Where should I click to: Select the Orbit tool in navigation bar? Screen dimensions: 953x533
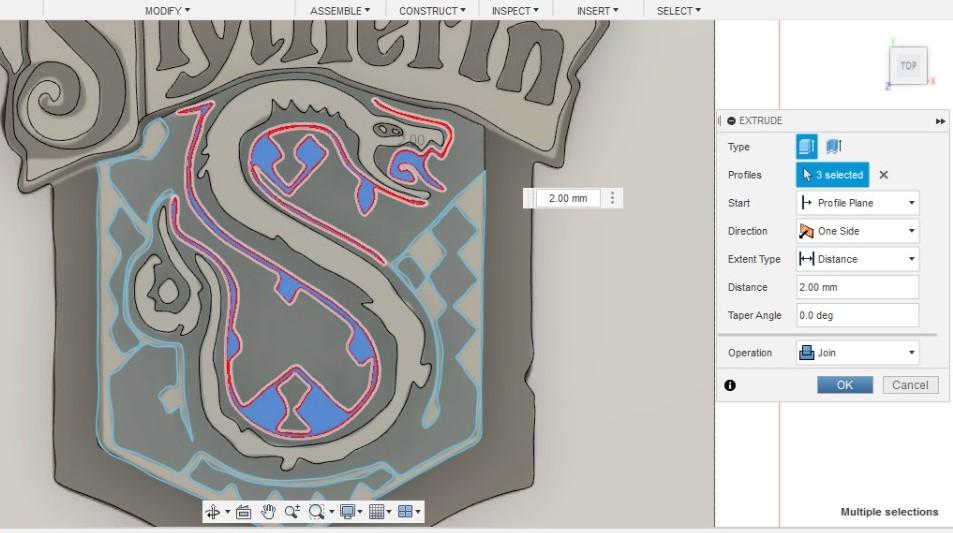click(x=213, y=512)
